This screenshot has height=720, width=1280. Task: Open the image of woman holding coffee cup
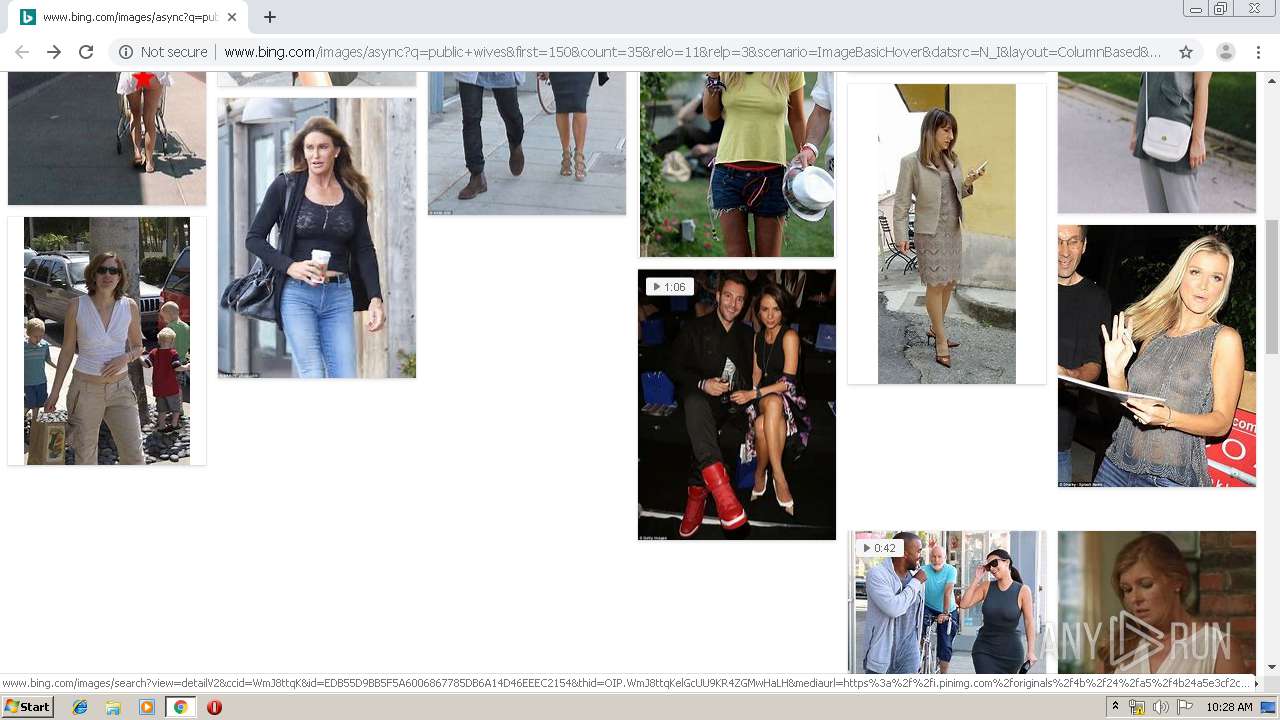[x=317, y=238]
